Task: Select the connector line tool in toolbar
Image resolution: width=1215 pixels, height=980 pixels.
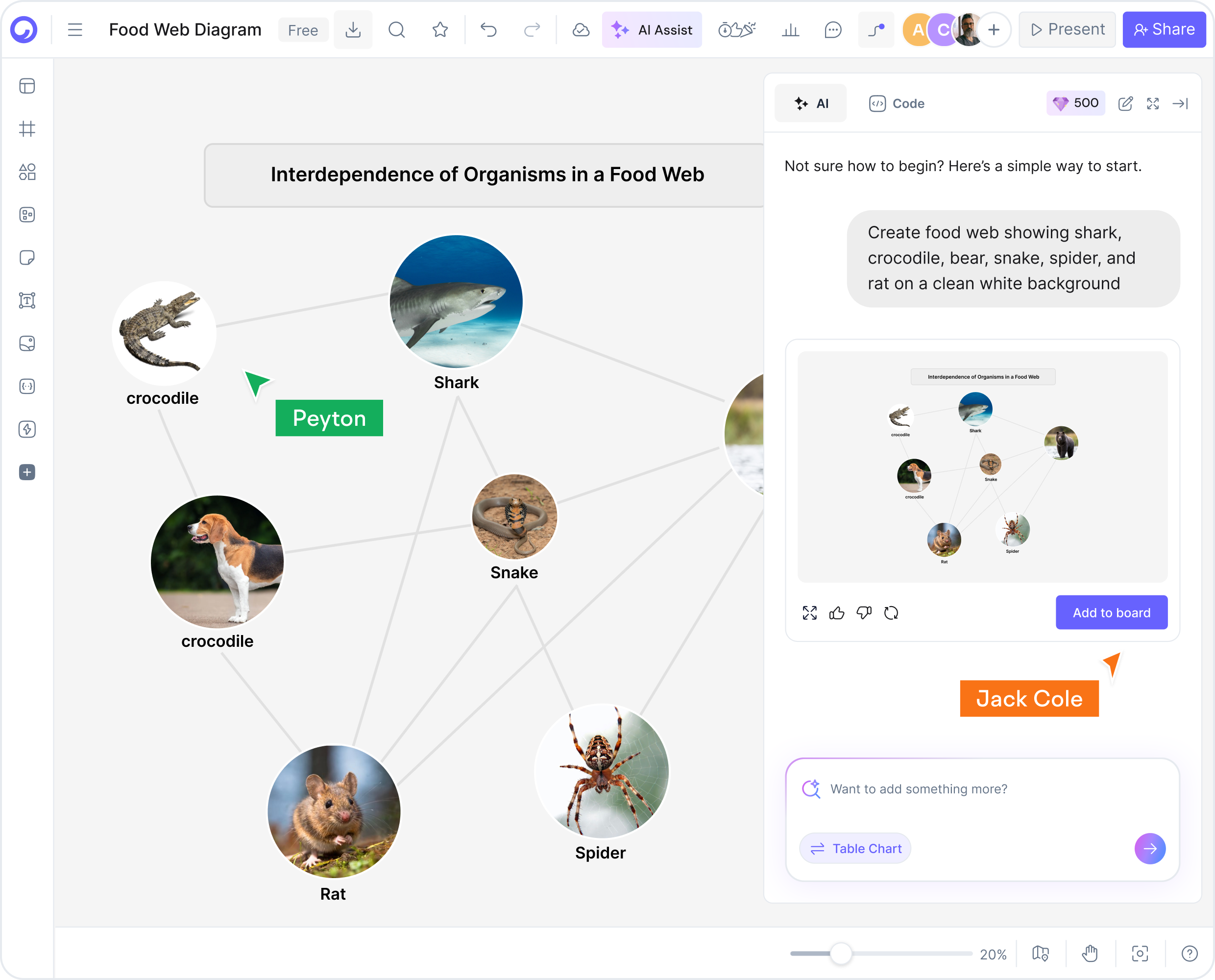Action: point(876,29)
